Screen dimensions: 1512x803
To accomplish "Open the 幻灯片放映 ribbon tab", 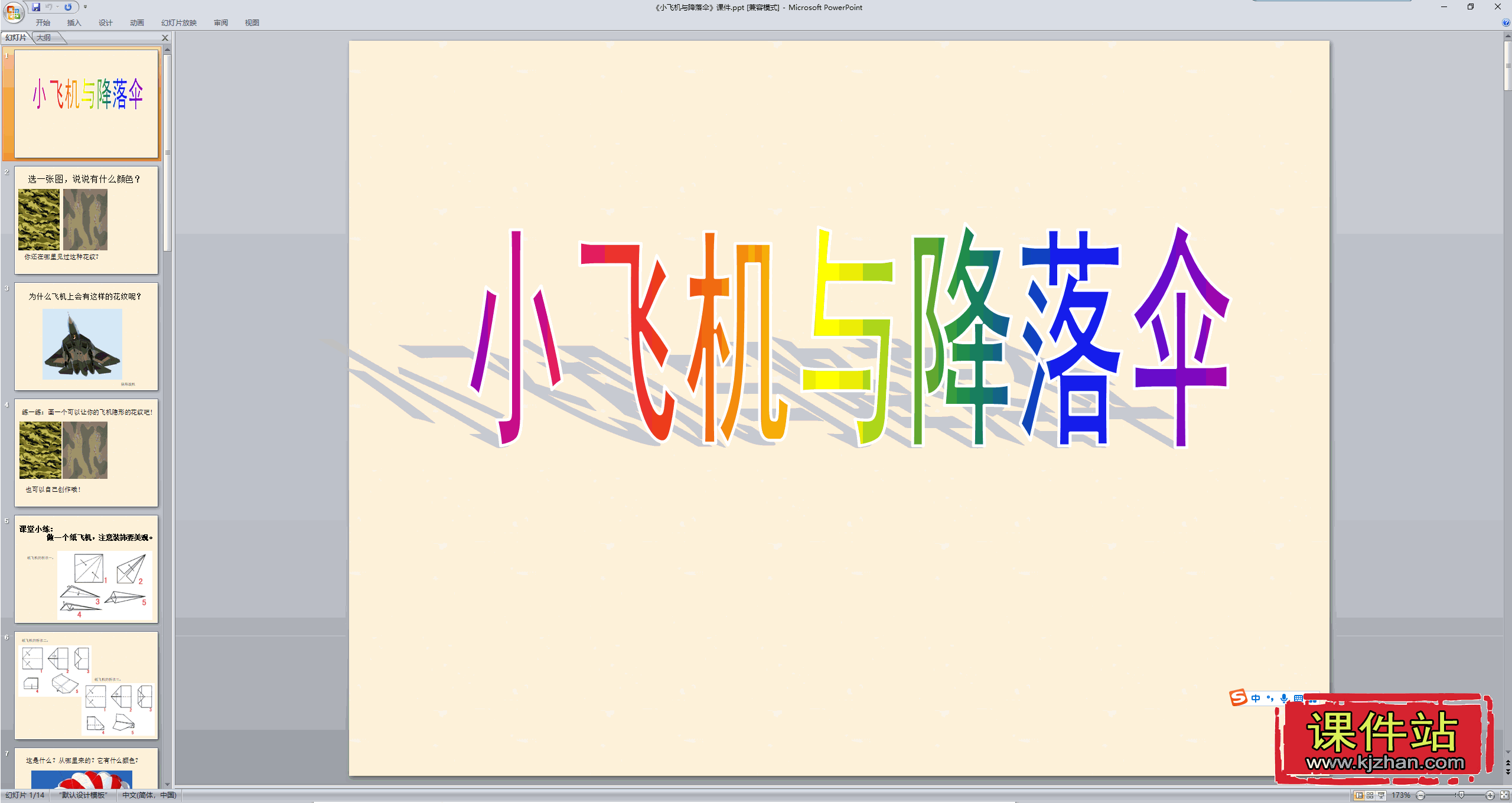I will coord(178,22).
